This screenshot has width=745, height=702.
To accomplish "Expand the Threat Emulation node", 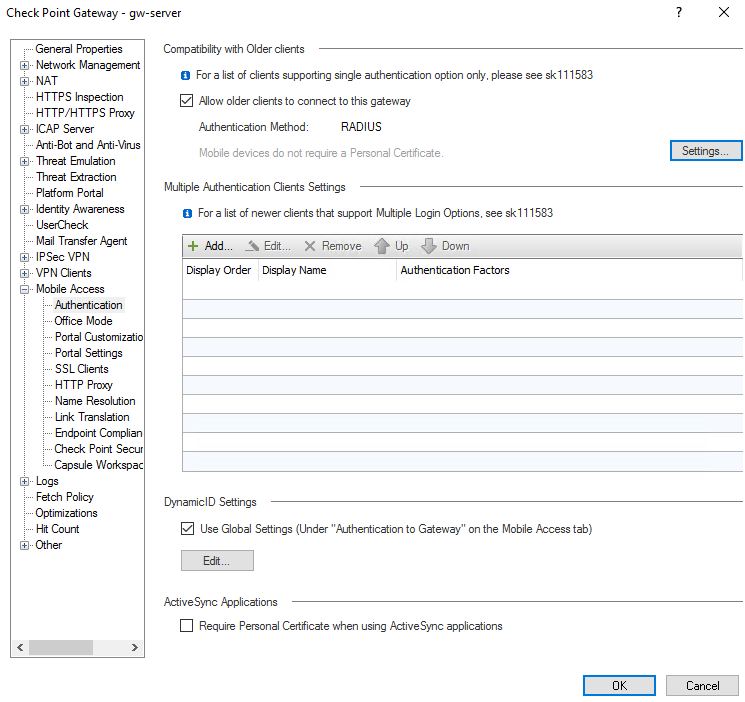I will coord(24,161).
